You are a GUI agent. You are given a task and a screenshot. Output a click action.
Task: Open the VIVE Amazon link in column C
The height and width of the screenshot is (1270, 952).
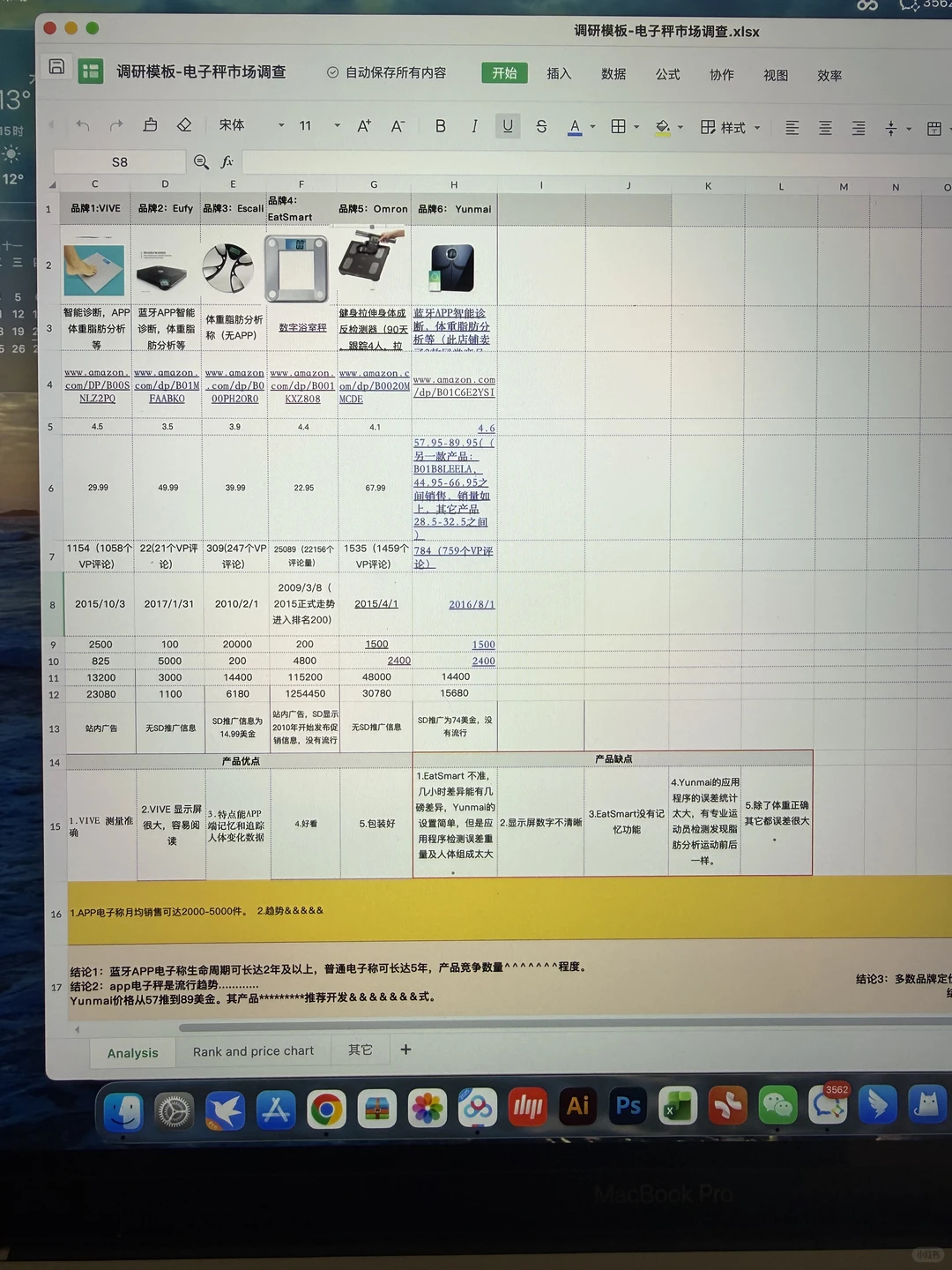97,385
